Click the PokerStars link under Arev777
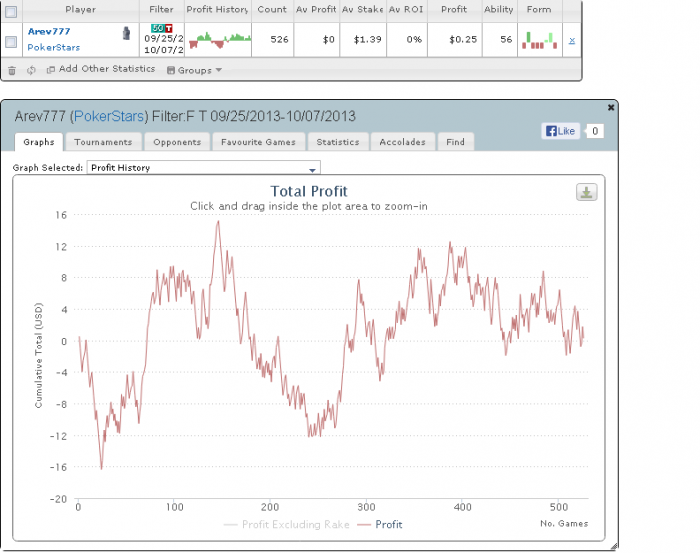This screenshot has height=553, width=700. (54, 47)
